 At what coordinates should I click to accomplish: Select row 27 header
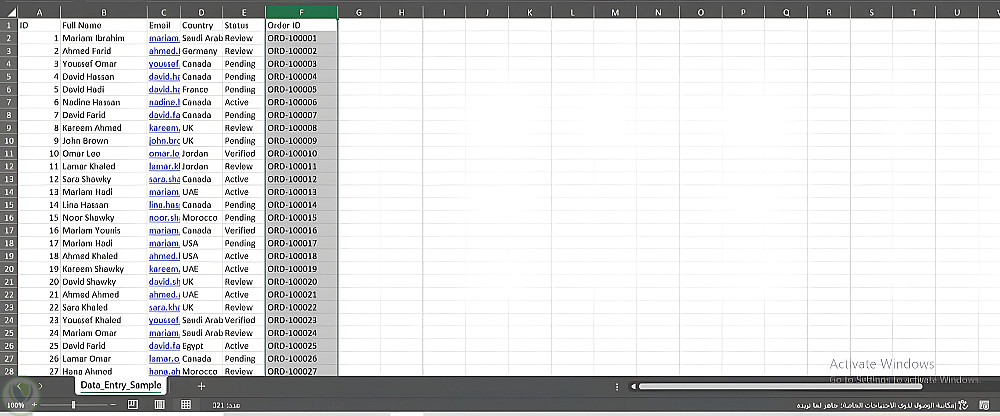9,359
